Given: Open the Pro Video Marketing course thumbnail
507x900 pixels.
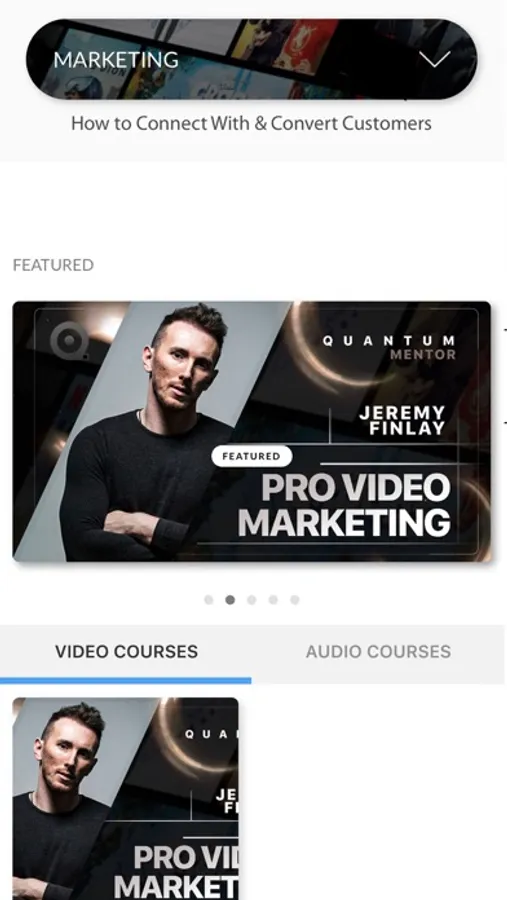Looking at the screenshot, I should click(126, 798).
